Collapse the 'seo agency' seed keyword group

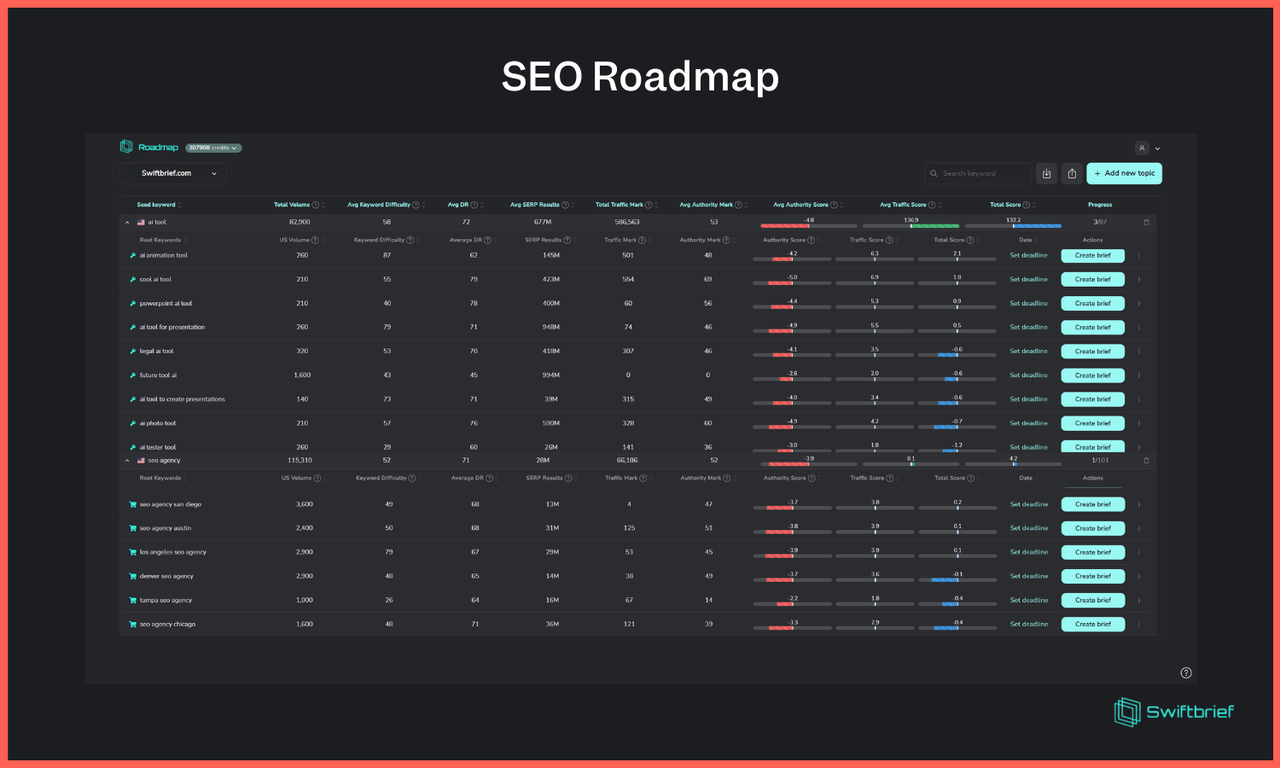pyautogui.click(x=127, y=460)
